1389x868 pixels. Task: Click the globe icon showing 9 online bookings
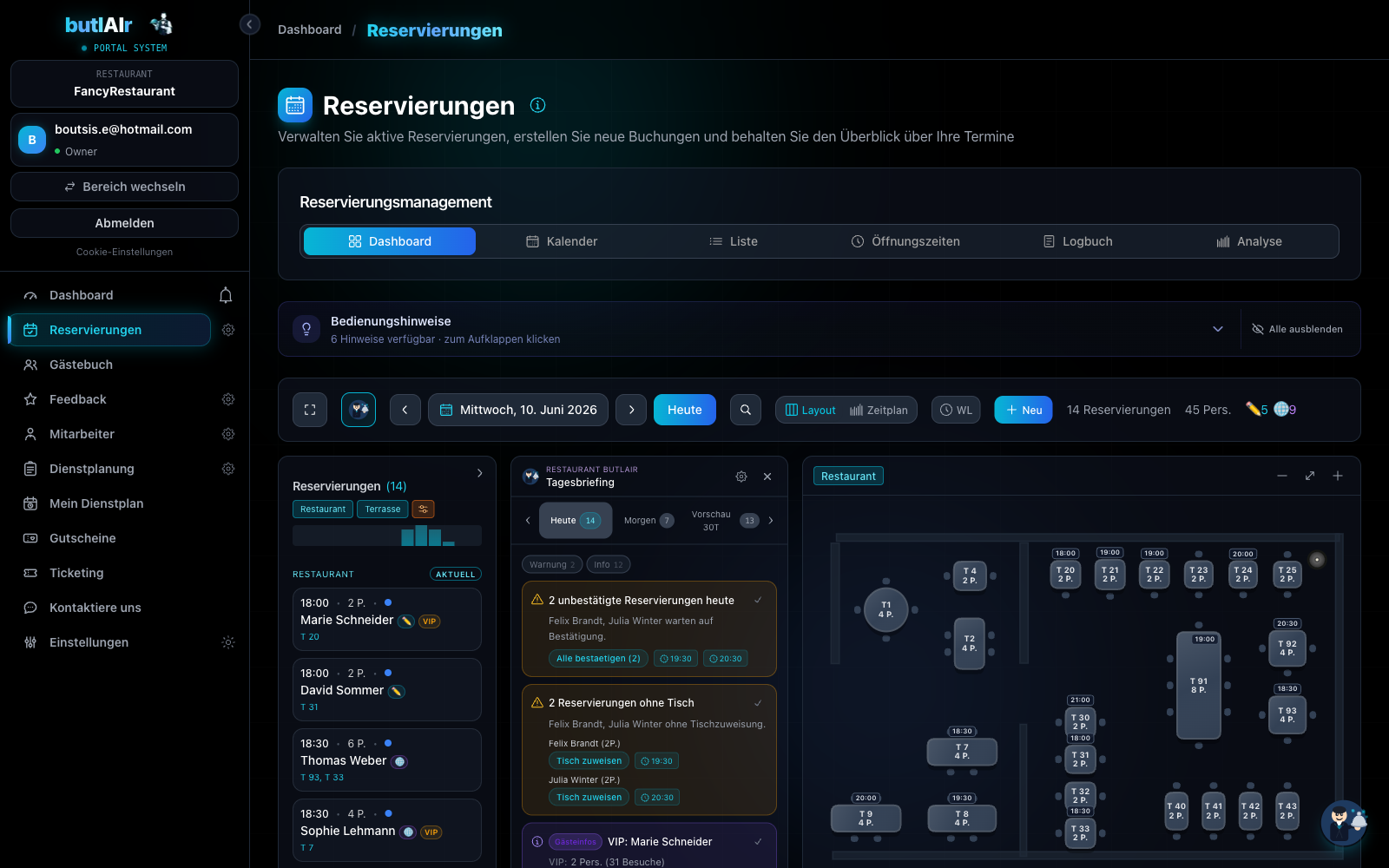tap(1285, 410)
